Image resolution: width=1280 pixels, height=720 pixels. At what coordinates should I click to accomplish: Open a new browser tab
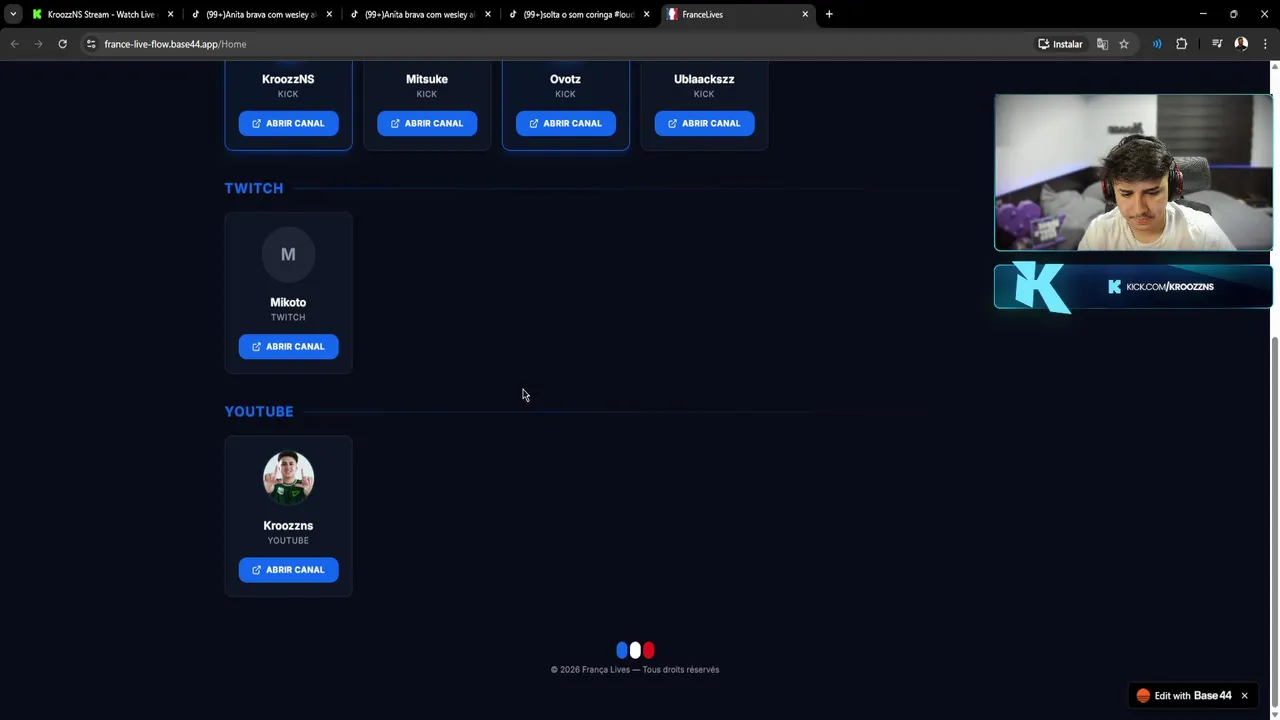click(829, 14)
